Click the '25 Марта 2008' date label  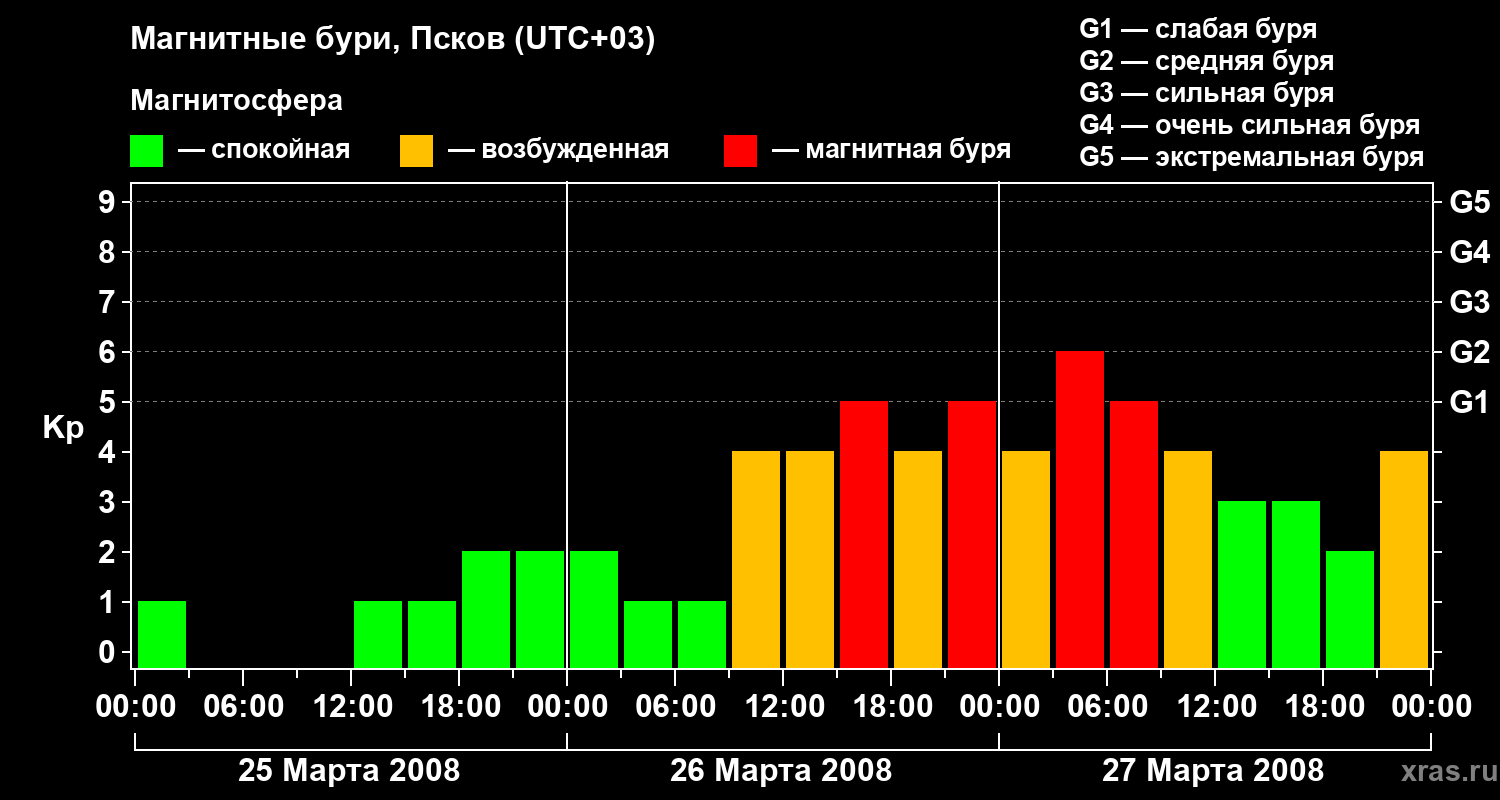coord(349,771)
